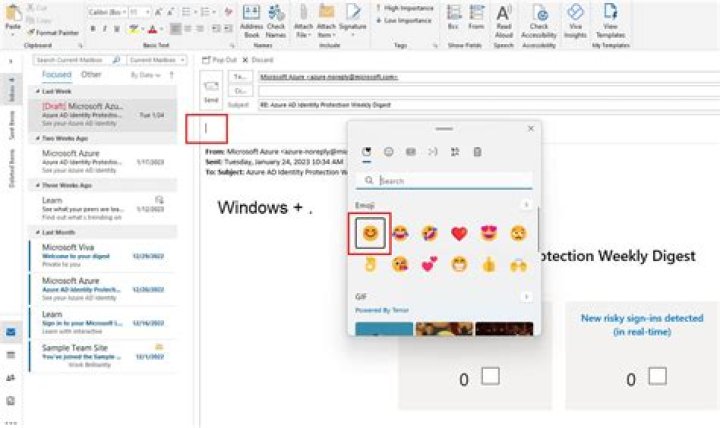Click View Templates in the ribbon
This screenshot has width=720, height=428.
coord(610,21)
